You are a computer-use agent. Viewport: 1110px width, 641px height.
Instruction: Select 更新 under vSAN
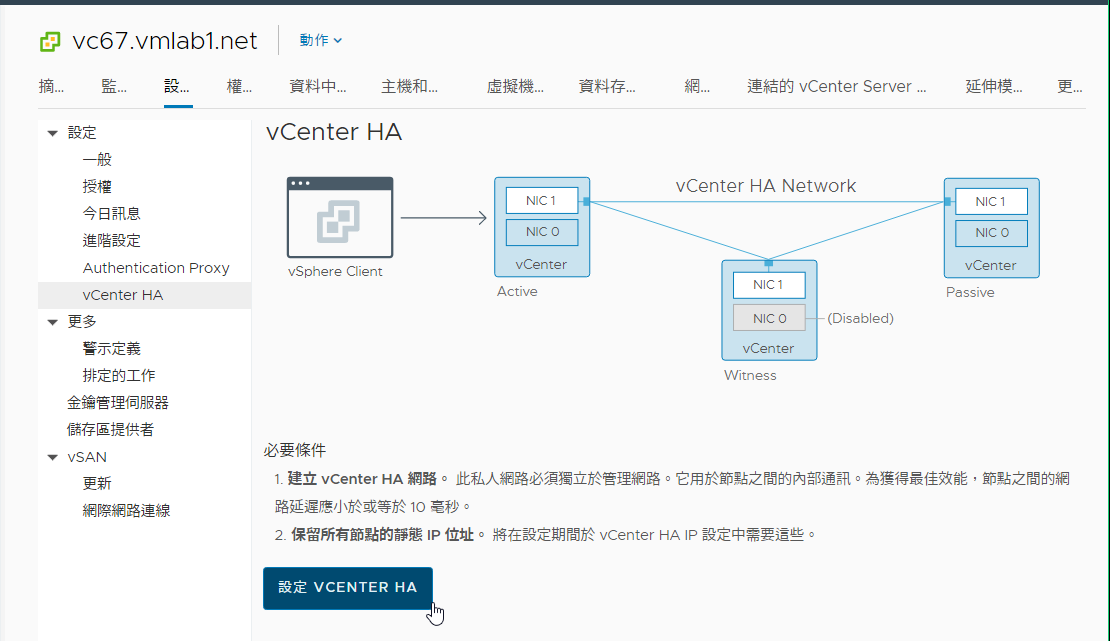(x=97, y=484)
